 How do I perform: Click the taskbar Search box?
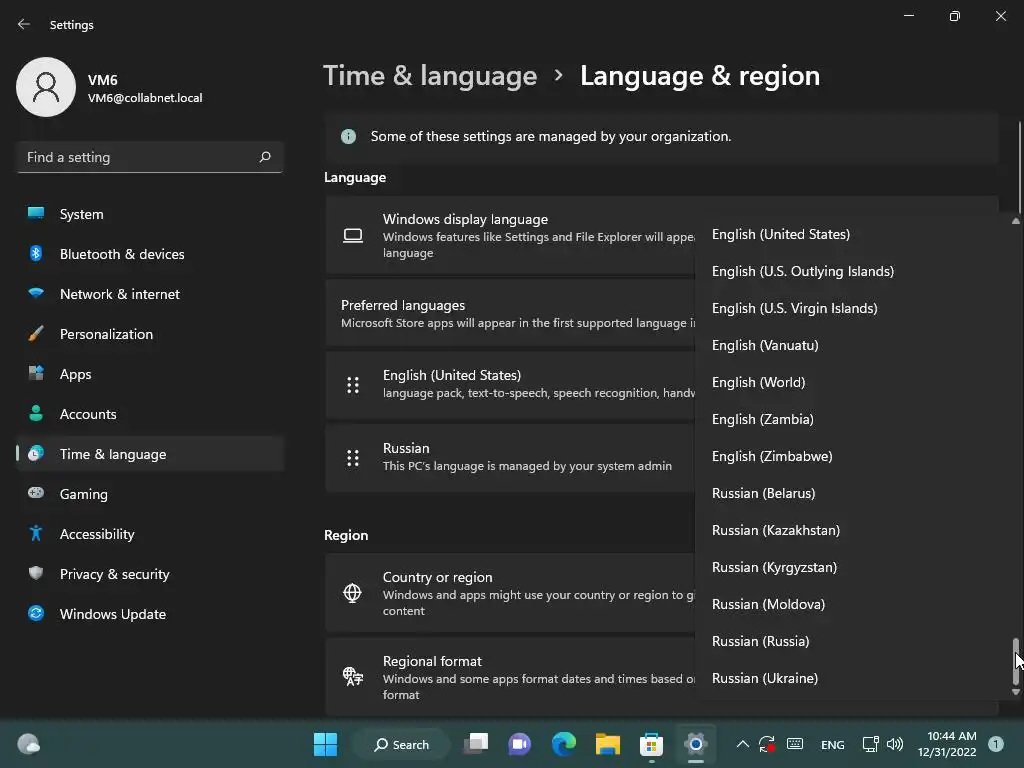coord(401,744)
